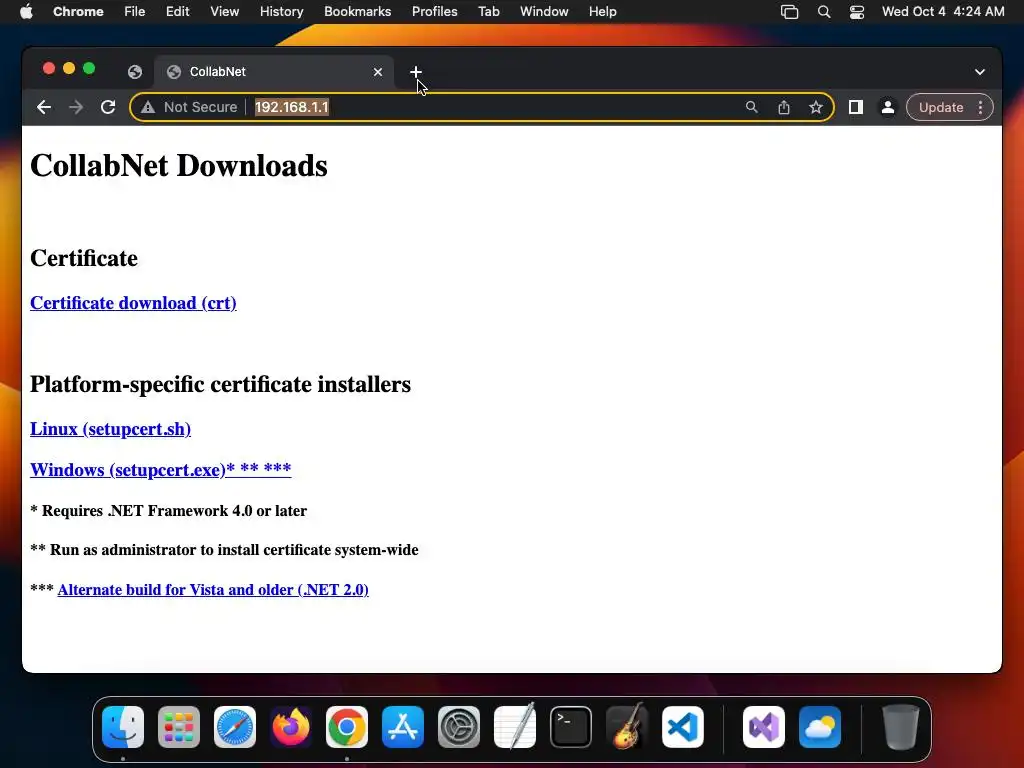Click the red close window button
This screenshot has width=1024, height=768.
coord(49,69)
